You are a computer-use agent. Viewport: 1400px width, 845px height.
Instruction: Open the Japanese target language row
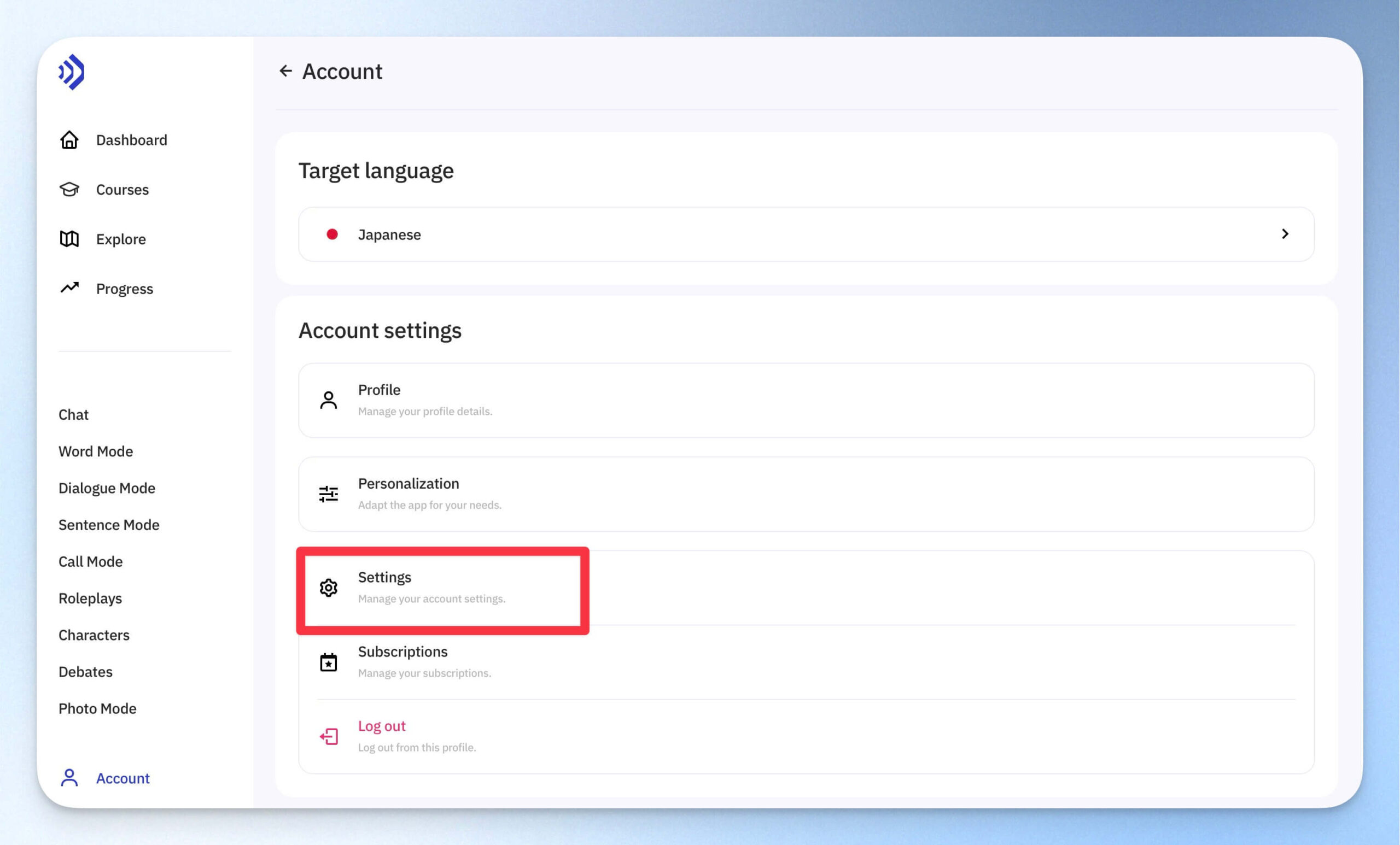pos(806,234)
